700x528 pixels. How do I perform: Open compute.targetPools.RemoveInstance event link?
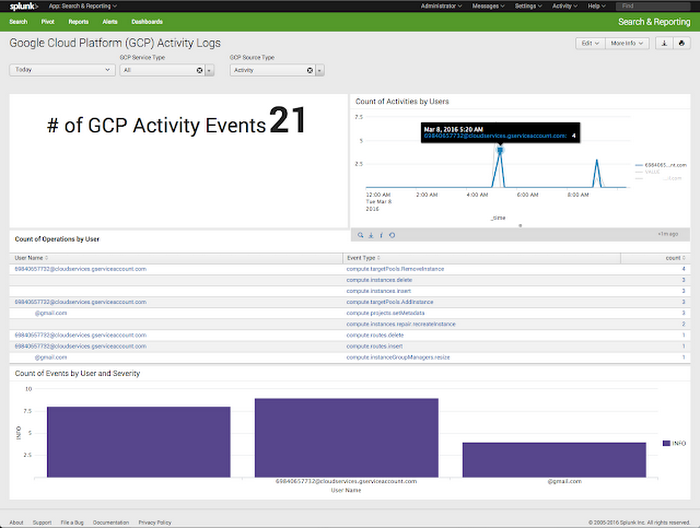[x=395, y=269]
